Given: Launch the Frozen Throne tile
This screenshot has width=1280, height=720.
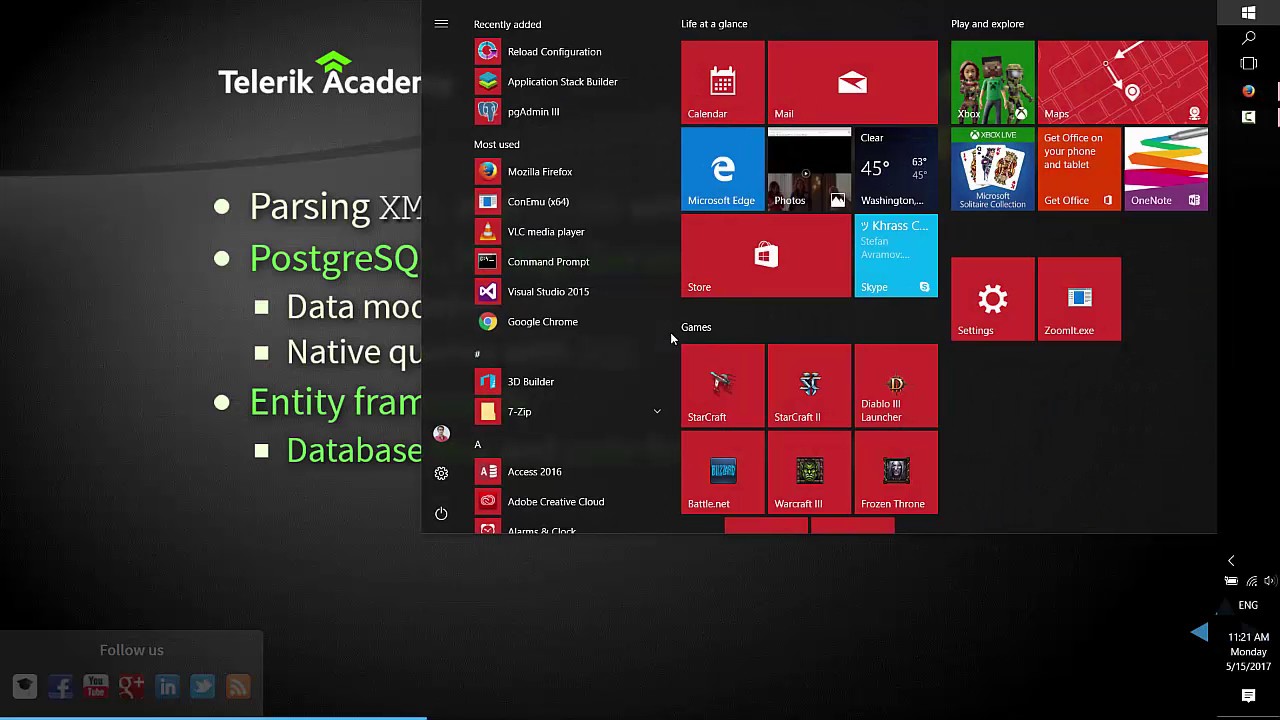Looking at the screenshot, I should [x=896, y=473].
